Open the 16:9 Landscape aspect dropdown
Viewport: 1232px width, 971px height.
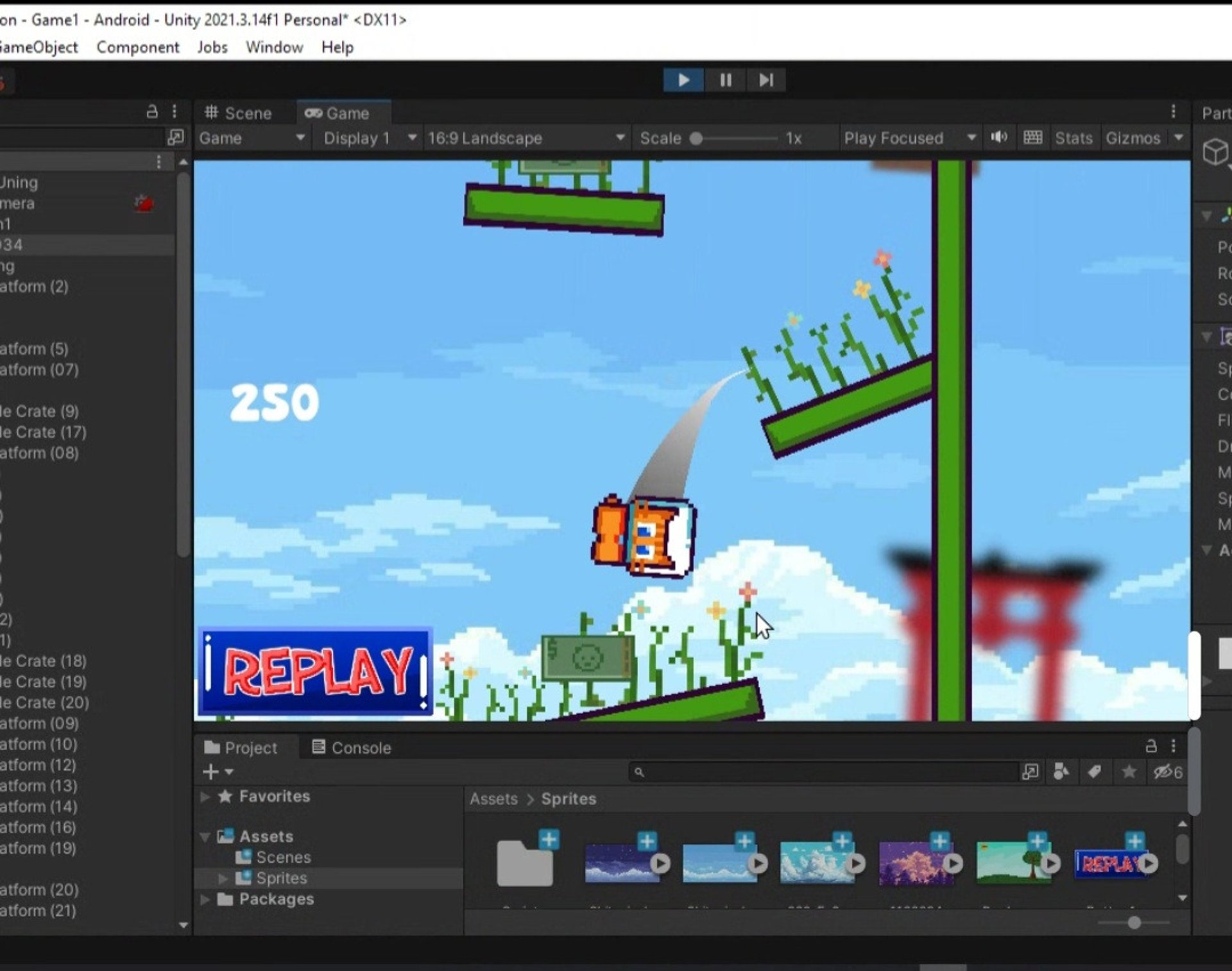526,138
